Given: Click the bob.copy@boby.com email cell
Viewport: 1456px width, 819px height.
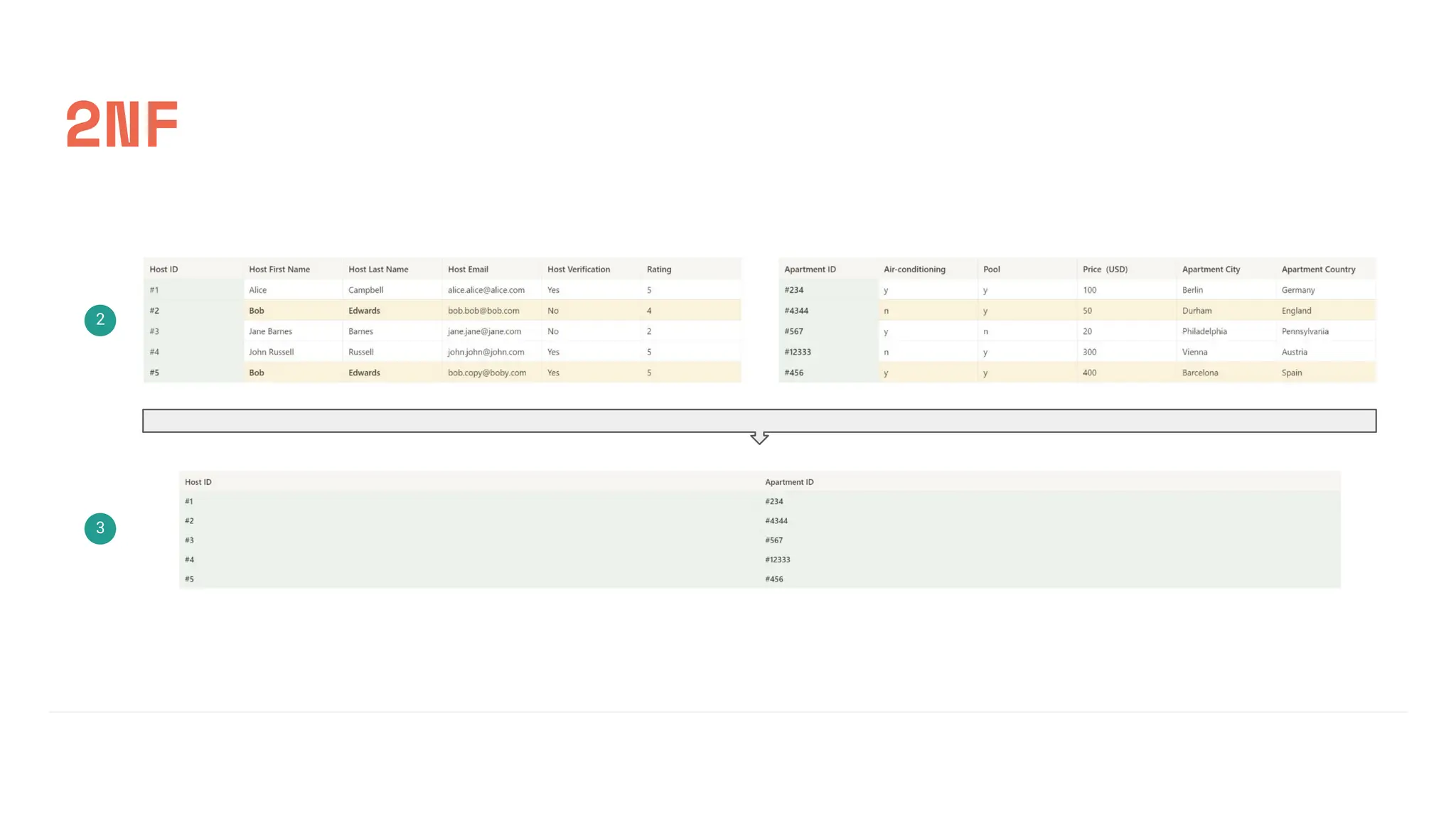Looking at the screenshot, I should (x=487, y=373).
